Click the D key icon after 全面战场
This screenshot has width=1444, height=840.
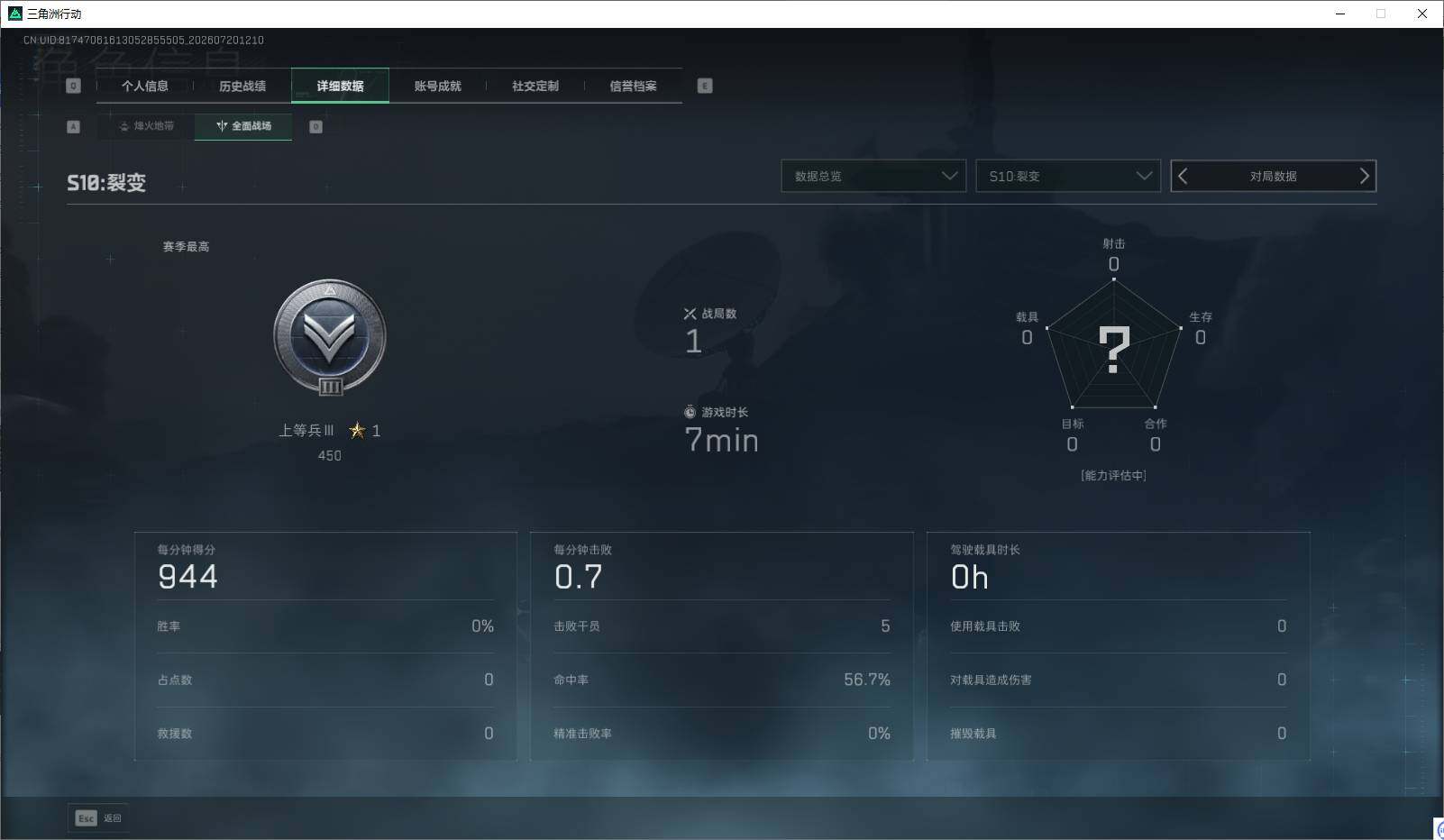315,126
